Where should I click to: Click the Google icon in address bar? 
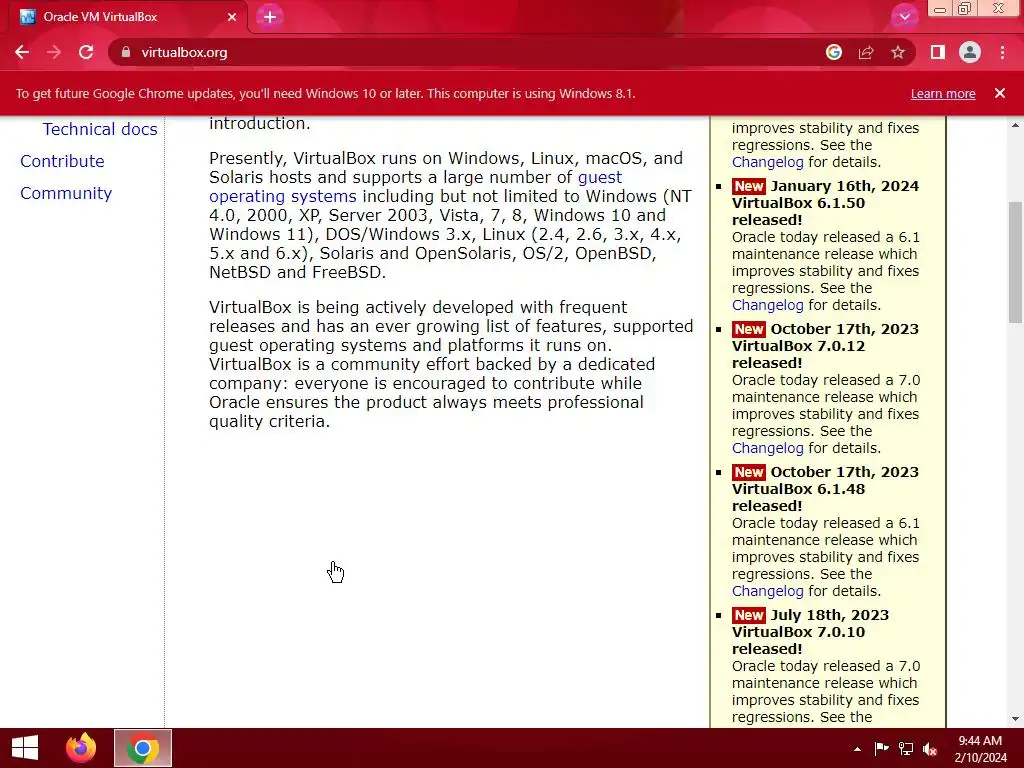(x=833, y=52)
